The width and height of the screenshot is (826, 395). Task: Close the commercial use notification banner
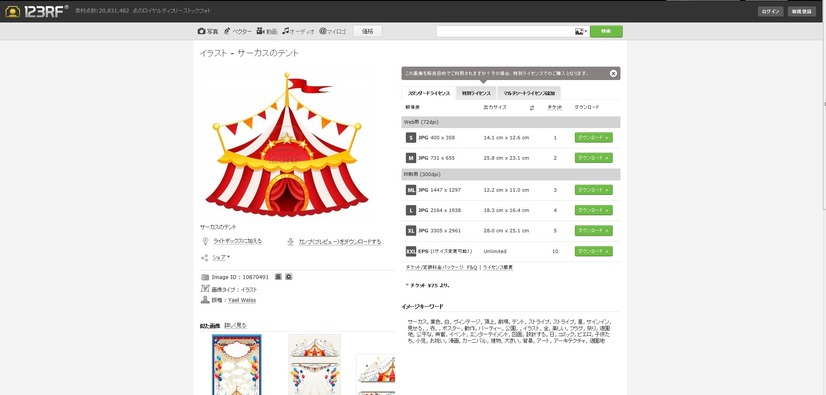point(613,73)
